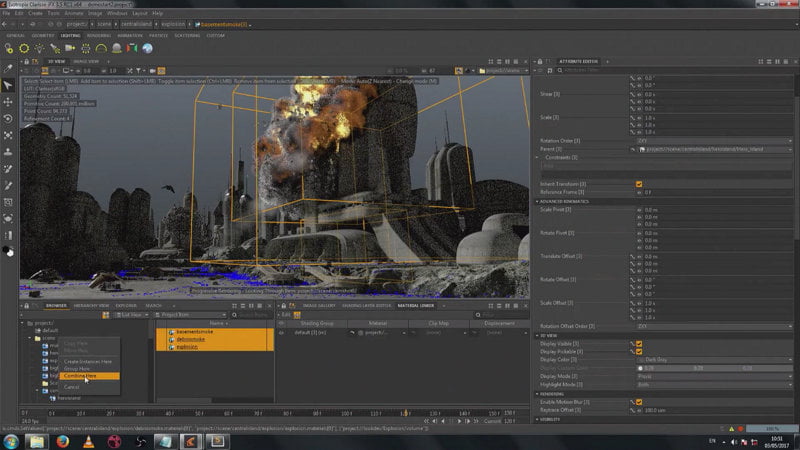800x450 pixels.
Task: Click the red-green camera shelf icon
Action: [x=132, y=48]
